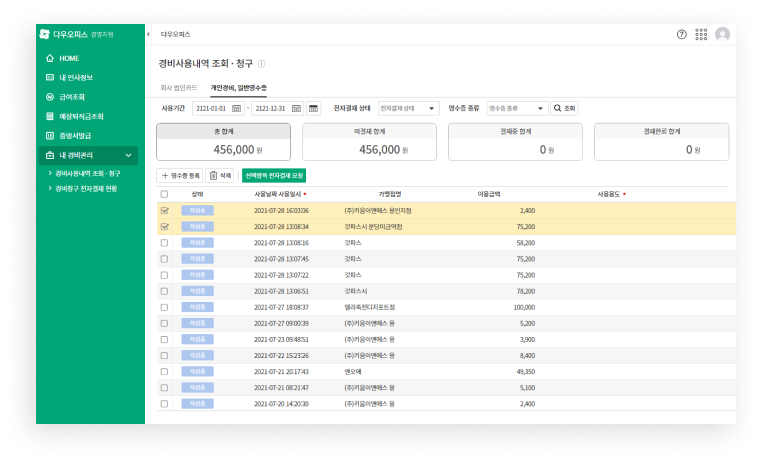The height and width of the screenshot is (461, 761).
Task: Open the 전자결재 상태 dropdown
Action: pos(409,108)
